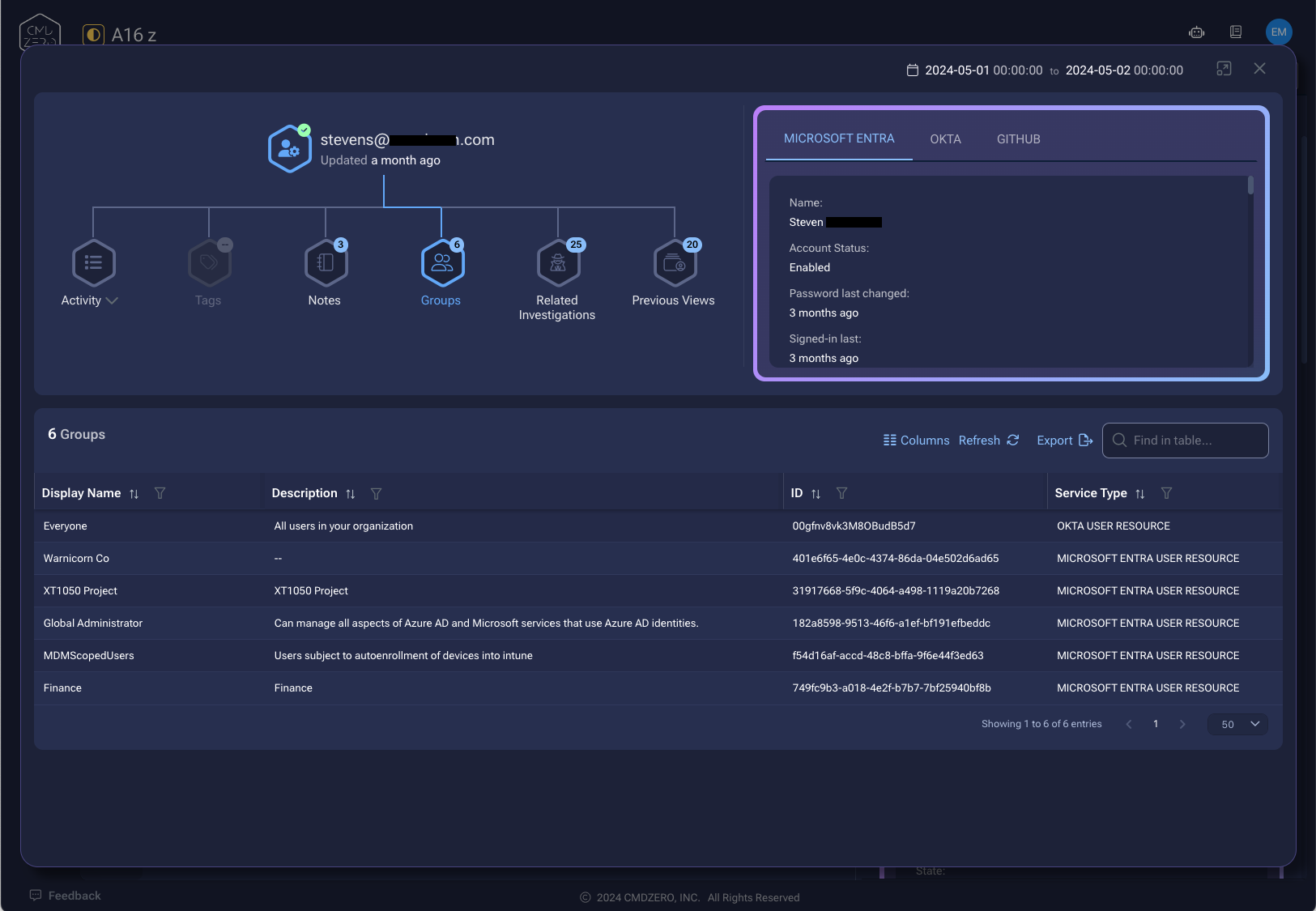Viewport: 1316px width, 911px height.
Task: Select the XT1050 Project display name
Action: point(80,591)
